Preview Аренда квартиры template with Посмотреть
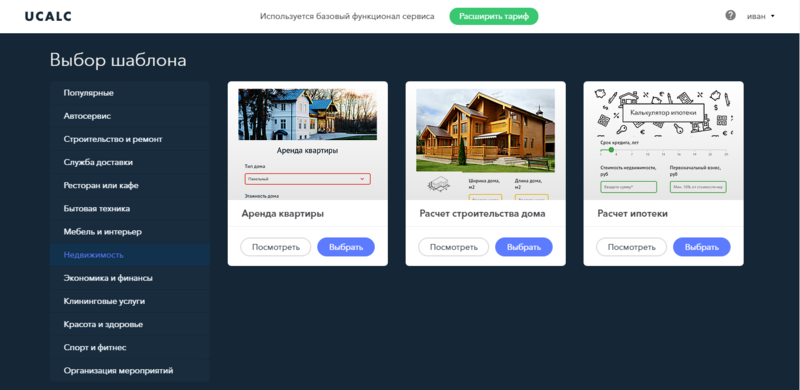 point(276,247)
